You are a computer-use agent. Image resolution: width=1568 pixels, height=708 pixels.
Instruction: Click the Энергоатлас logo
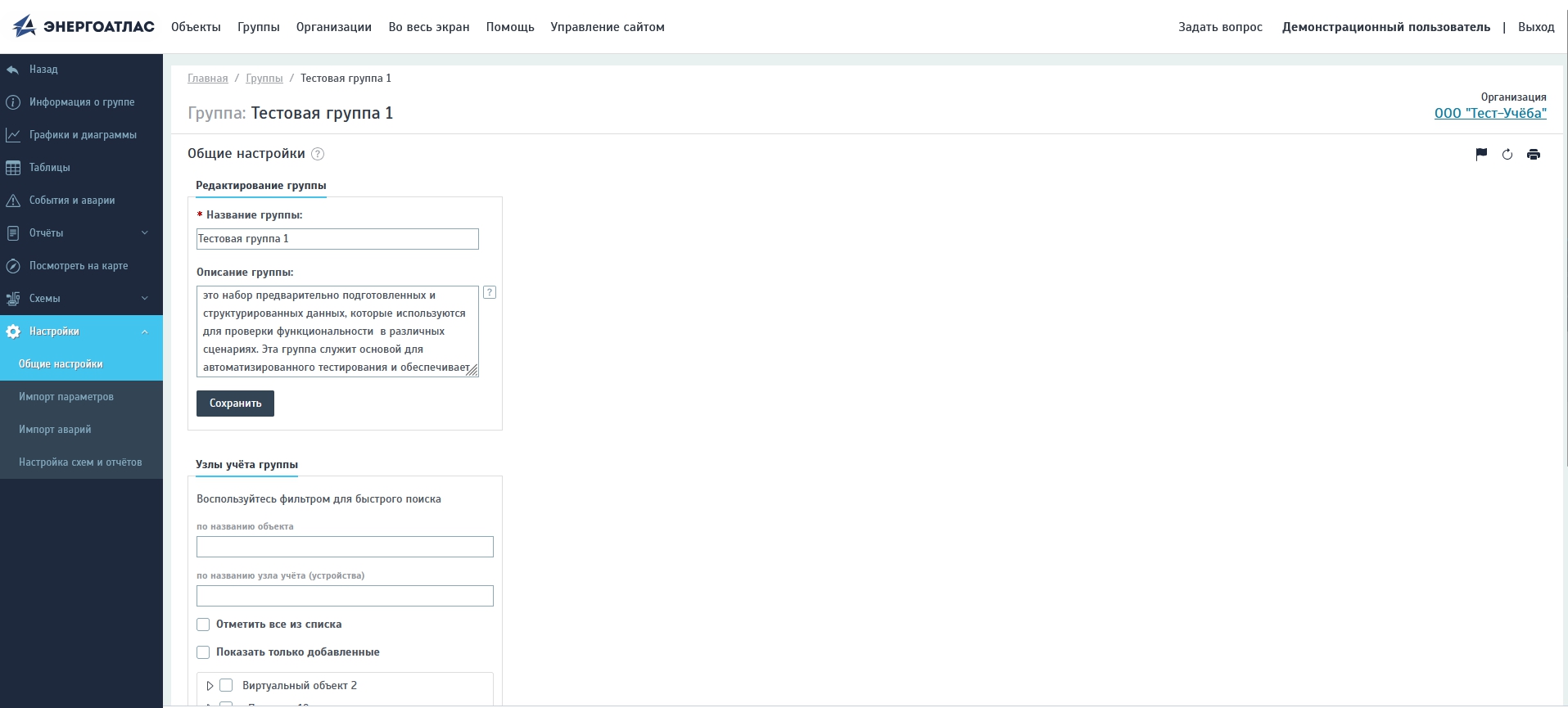tap(84, 26)
